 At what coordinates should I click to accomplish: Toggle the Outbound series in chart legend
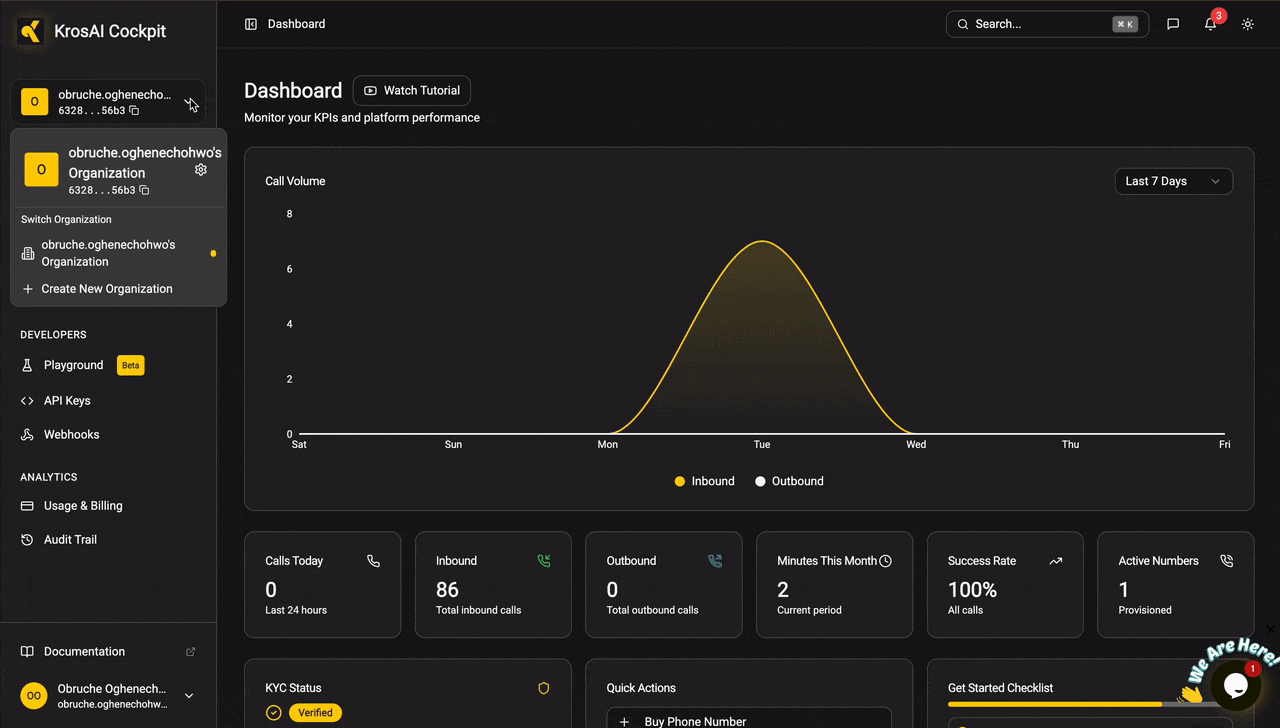click(x=789, y=481)
